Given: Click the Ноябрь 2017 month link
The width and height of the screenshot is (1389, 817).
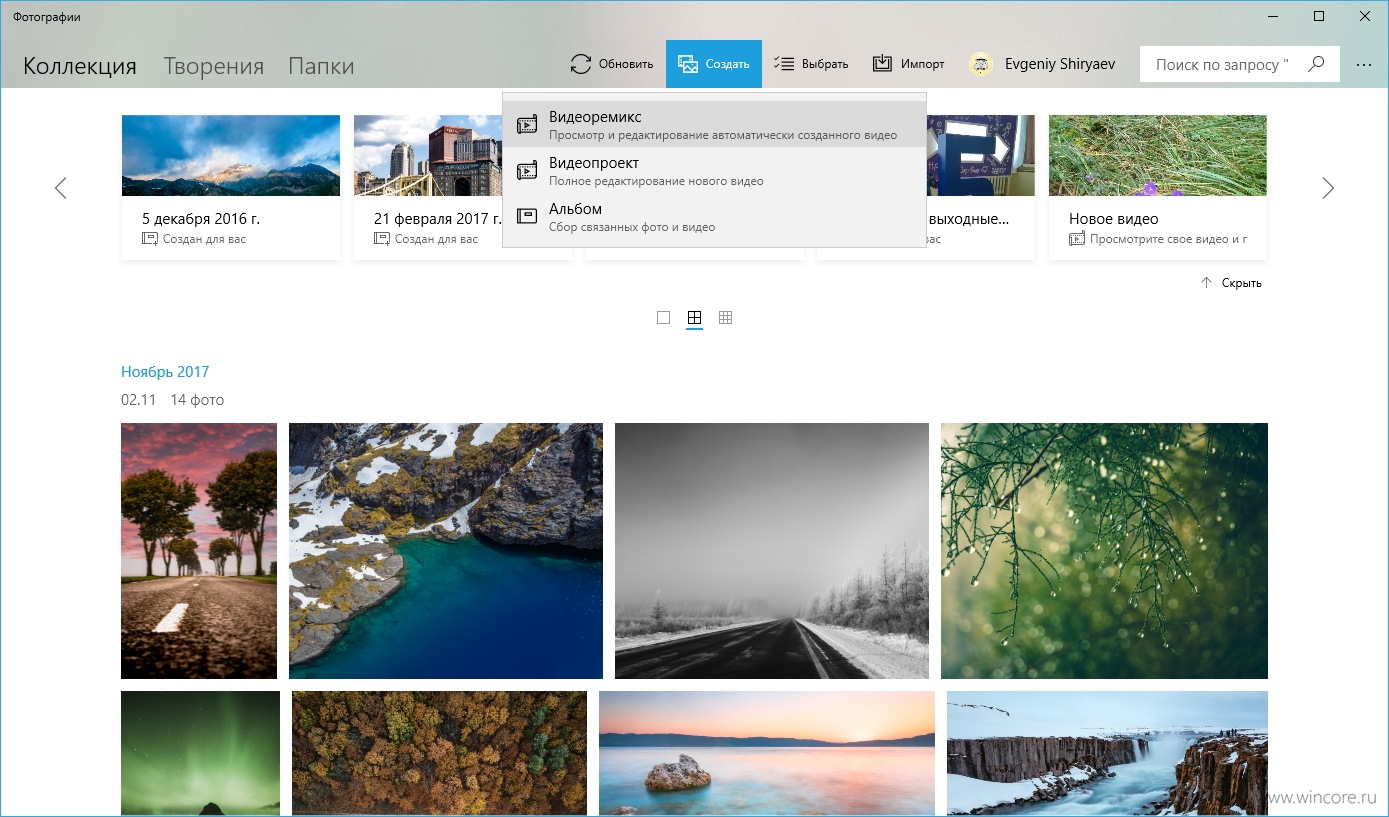Looking at the screenshot, I should [165, 372].
